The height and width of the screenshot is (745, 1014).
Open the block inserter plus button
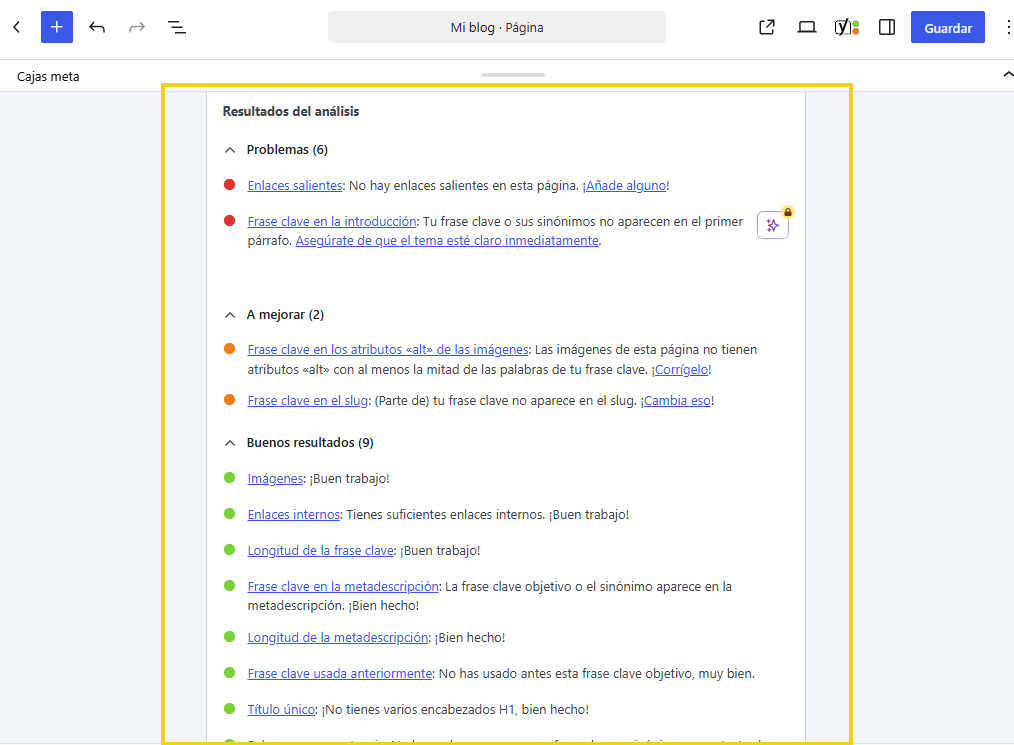tap(57, 27)
